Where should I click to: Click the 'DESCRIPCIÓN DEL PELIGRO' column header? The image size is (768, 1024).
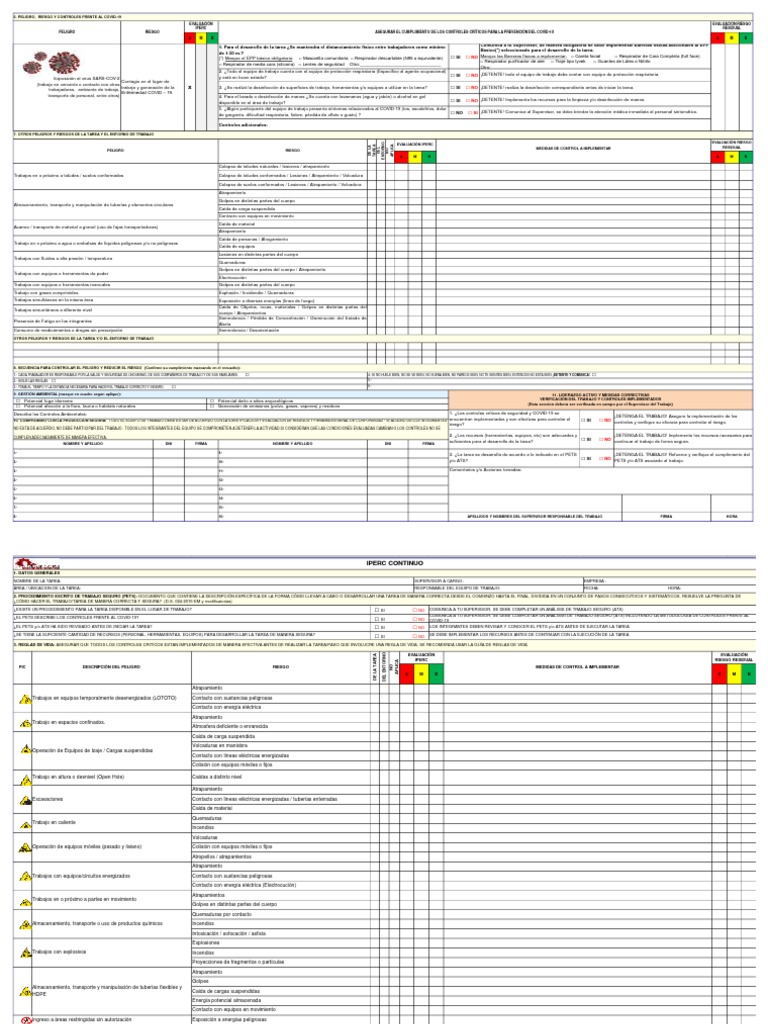pyautogui.click(x=111, y=667)
